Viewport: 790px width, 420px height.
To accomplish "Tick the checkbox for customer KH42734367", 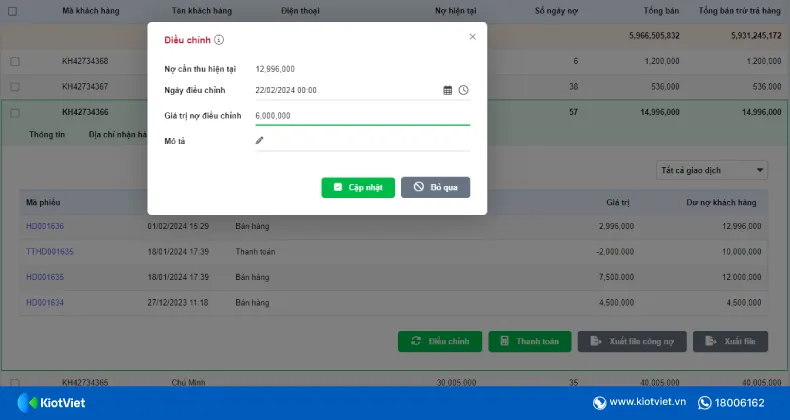I will (15, 87).
